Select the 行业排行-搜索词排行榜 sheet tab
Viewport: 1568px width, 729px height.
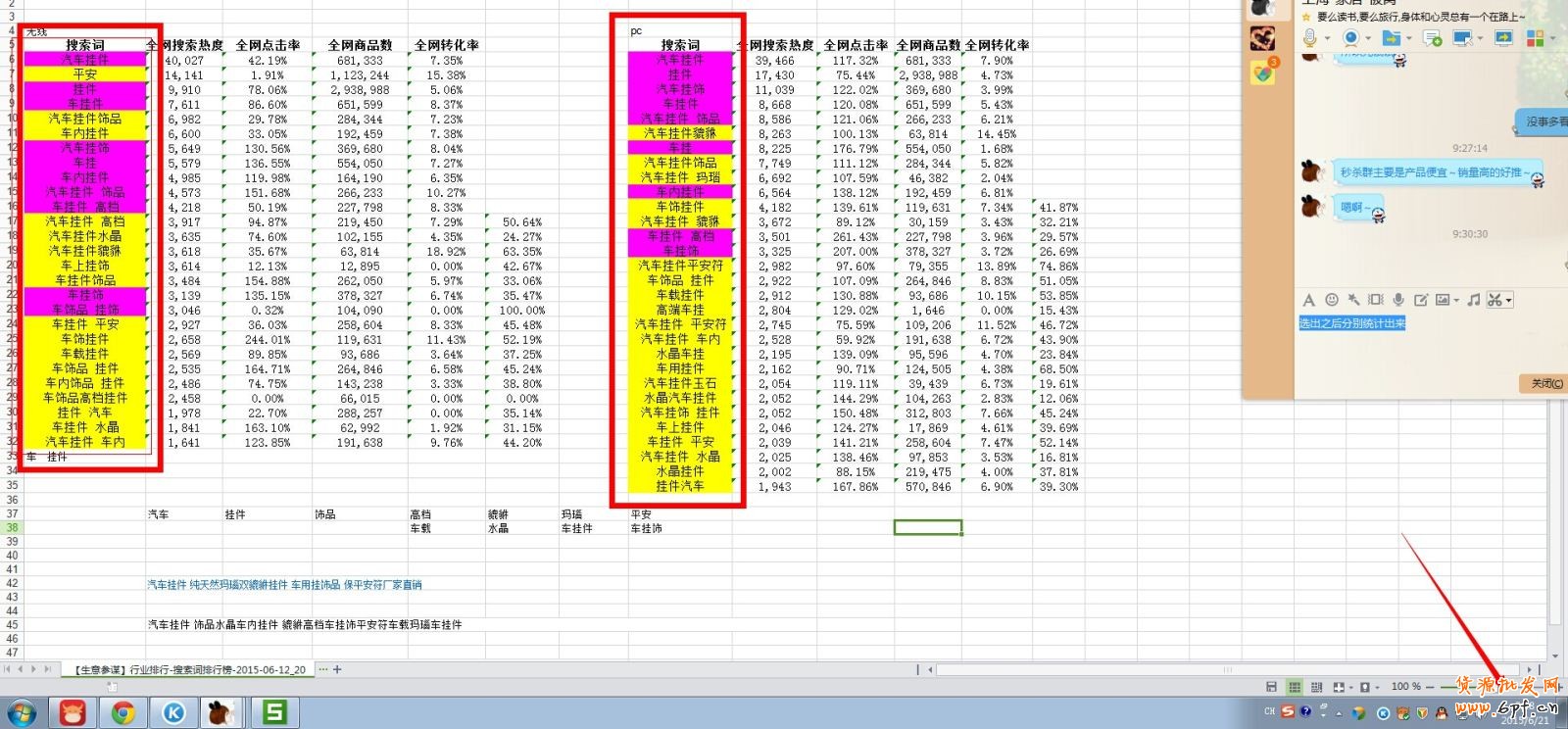click(x=189, y=669)
